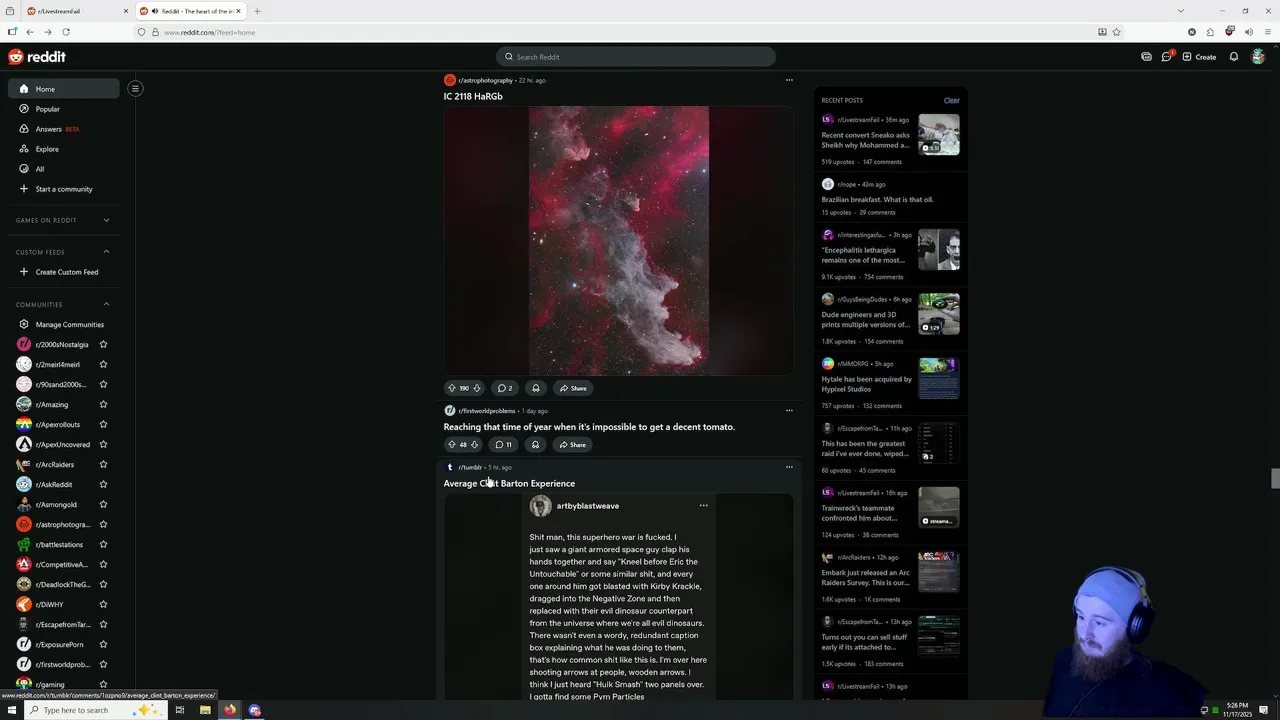Open the uBlock extension icon in toolbar
The image size is (1280, 720).
pos(1229,32)
